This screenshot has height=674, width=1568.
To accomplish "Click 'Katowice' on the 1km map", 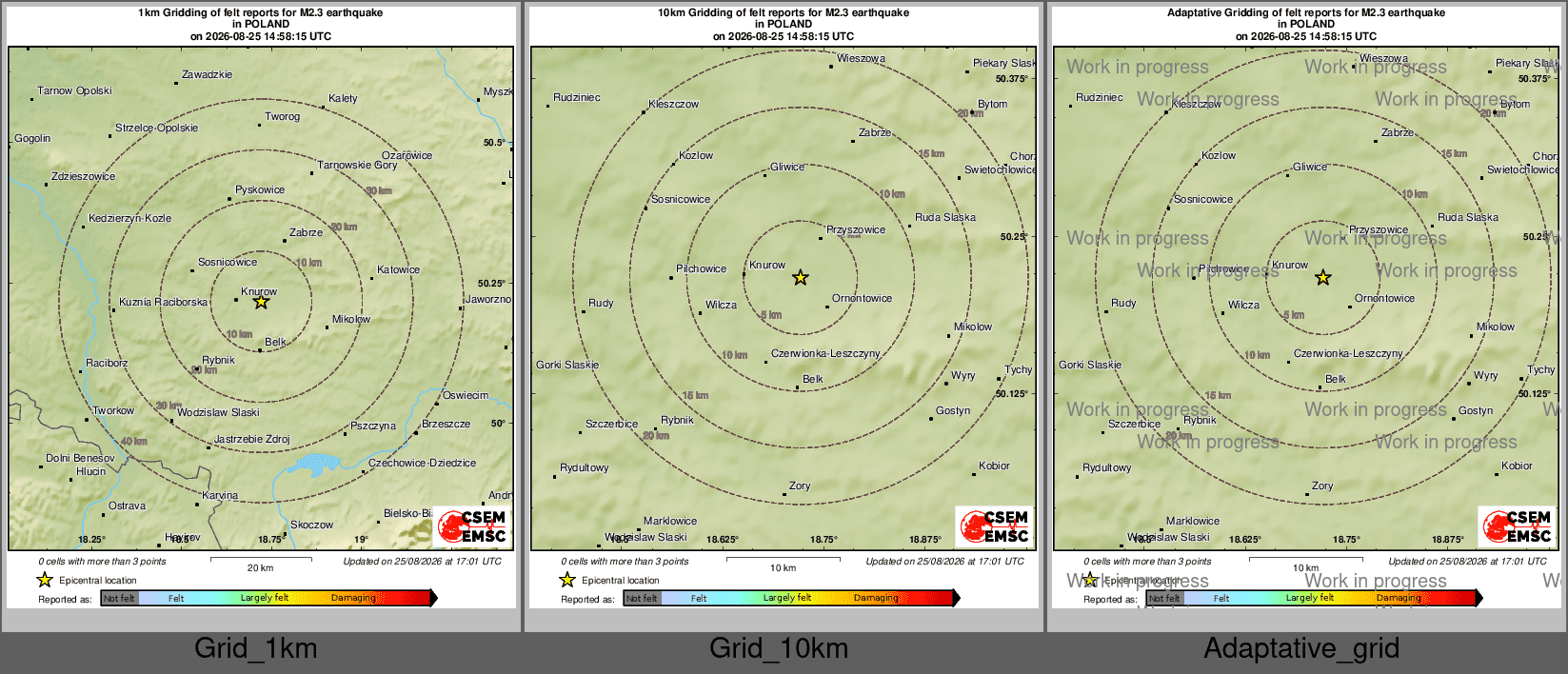I will [398, 269].
